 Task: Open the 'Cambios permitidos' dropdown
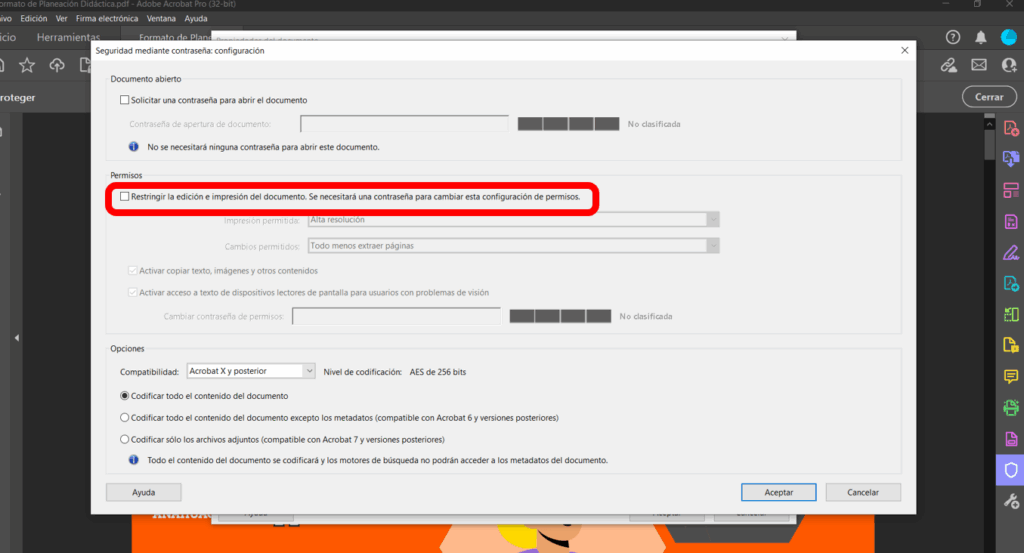tap(513, 245)
